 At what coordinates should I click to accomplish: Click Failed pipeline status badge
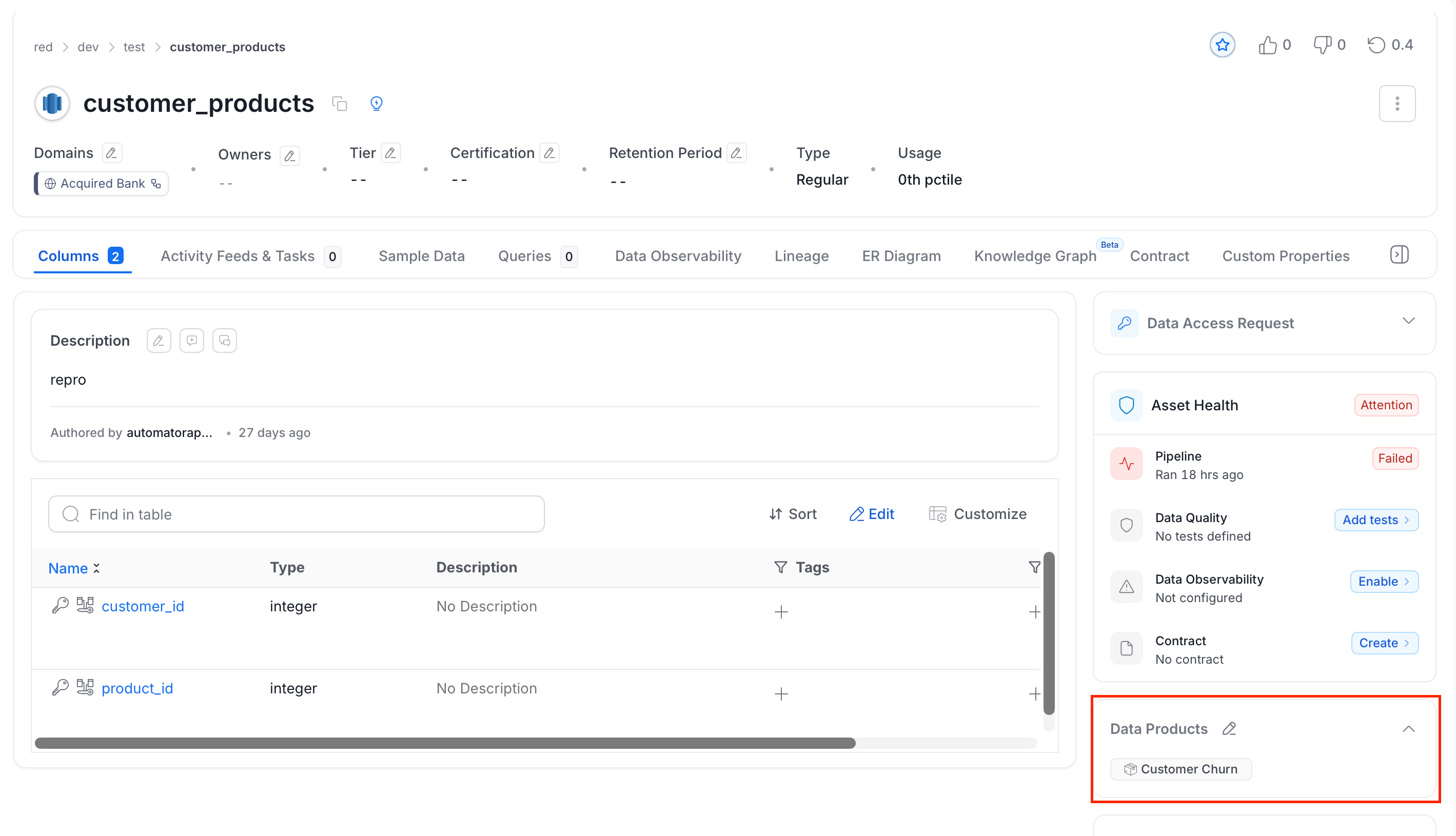[1395, 459]
